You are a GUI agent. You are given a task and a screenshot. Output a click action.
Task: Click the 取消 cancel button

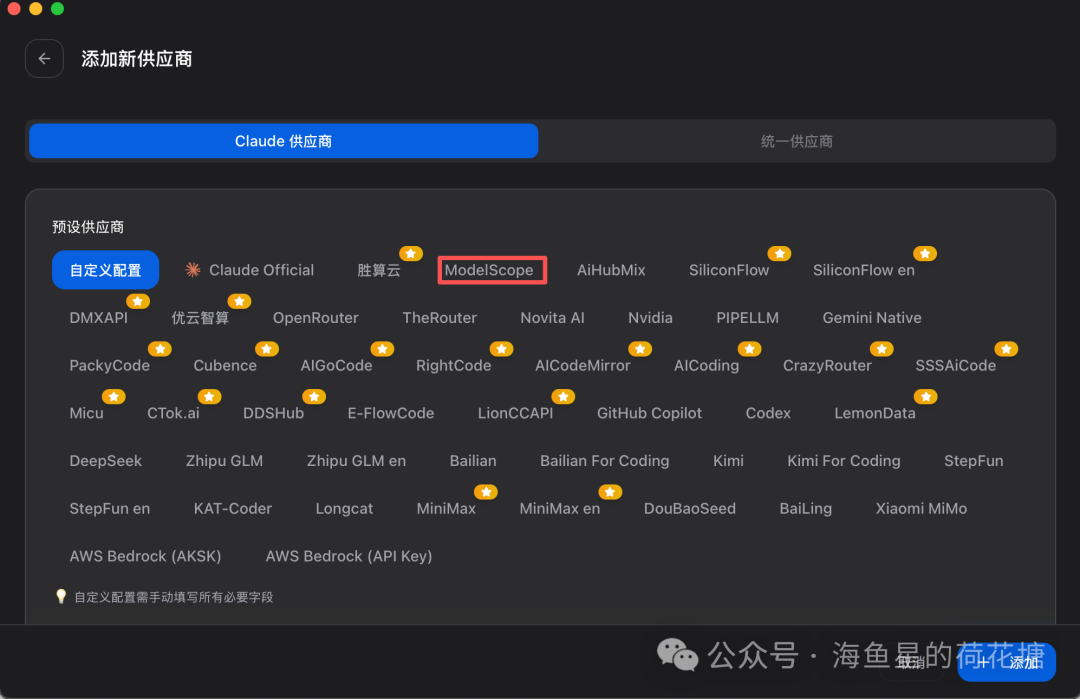coord(911,662)
